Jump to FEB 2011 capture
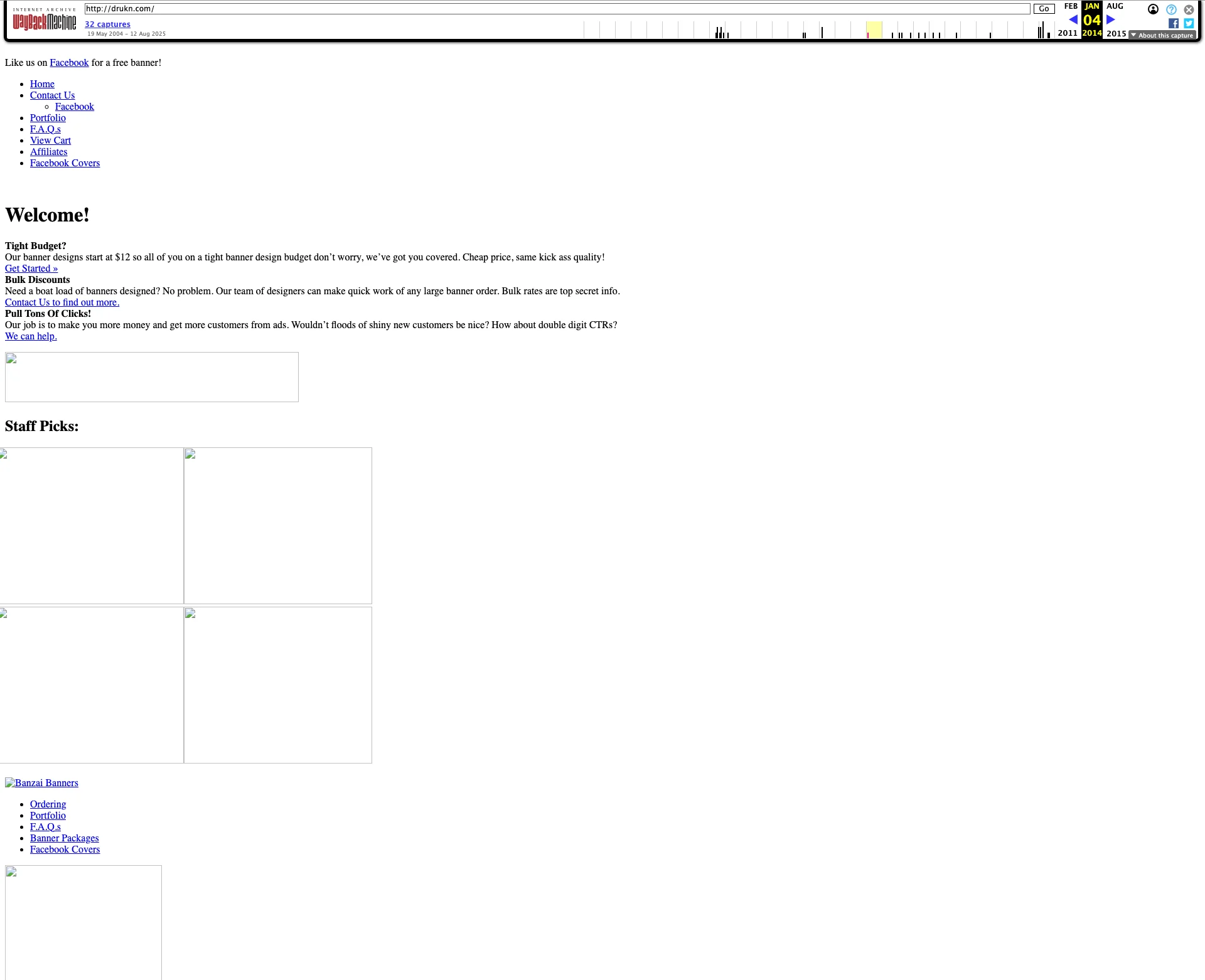The width and height of the screenshot is (1205, 980). coord(1070,6)
